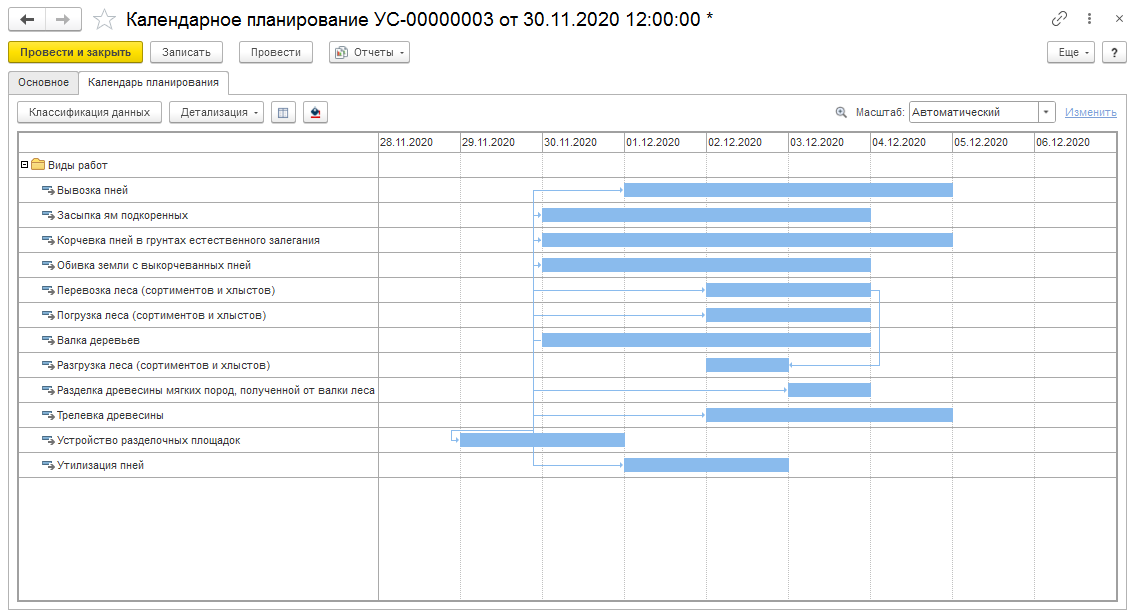Click the 30.11.2020 date column header
The height and width of the screenshot is (613, 1139).
pyautogui.click(x=583, y=142)
